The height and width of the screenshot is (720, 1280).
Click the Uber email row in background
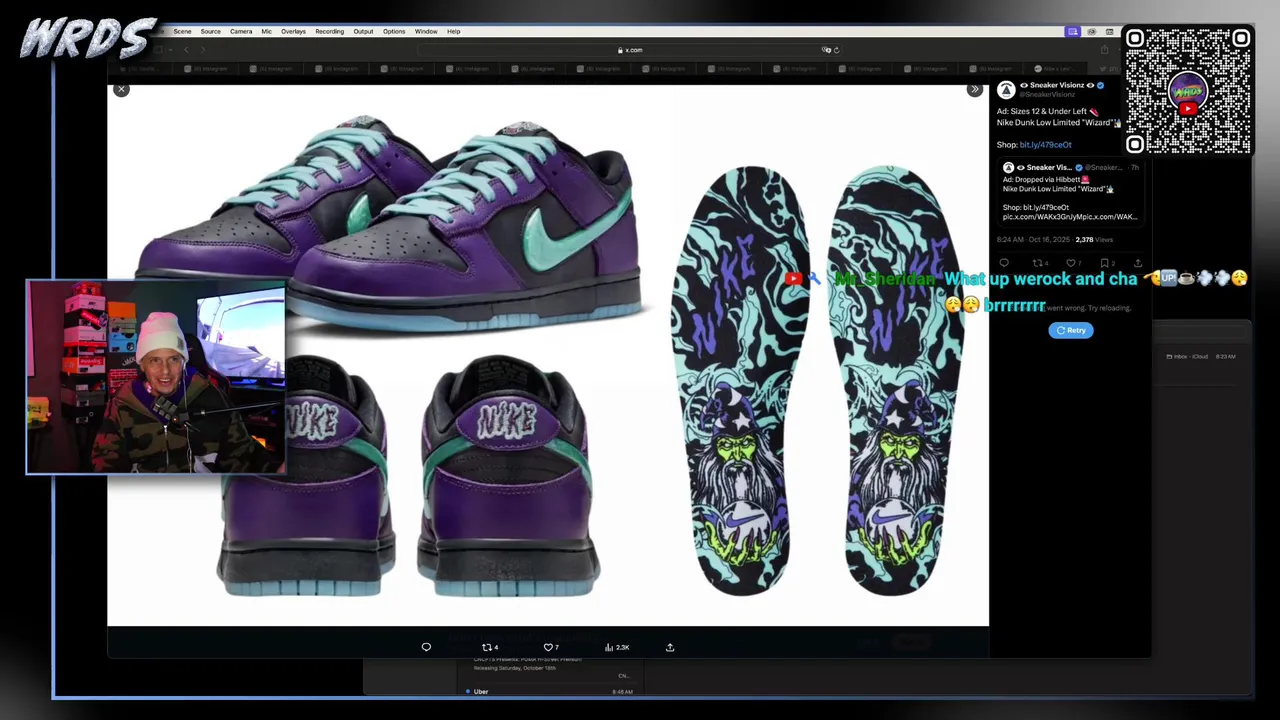click(x=548, y=692)
